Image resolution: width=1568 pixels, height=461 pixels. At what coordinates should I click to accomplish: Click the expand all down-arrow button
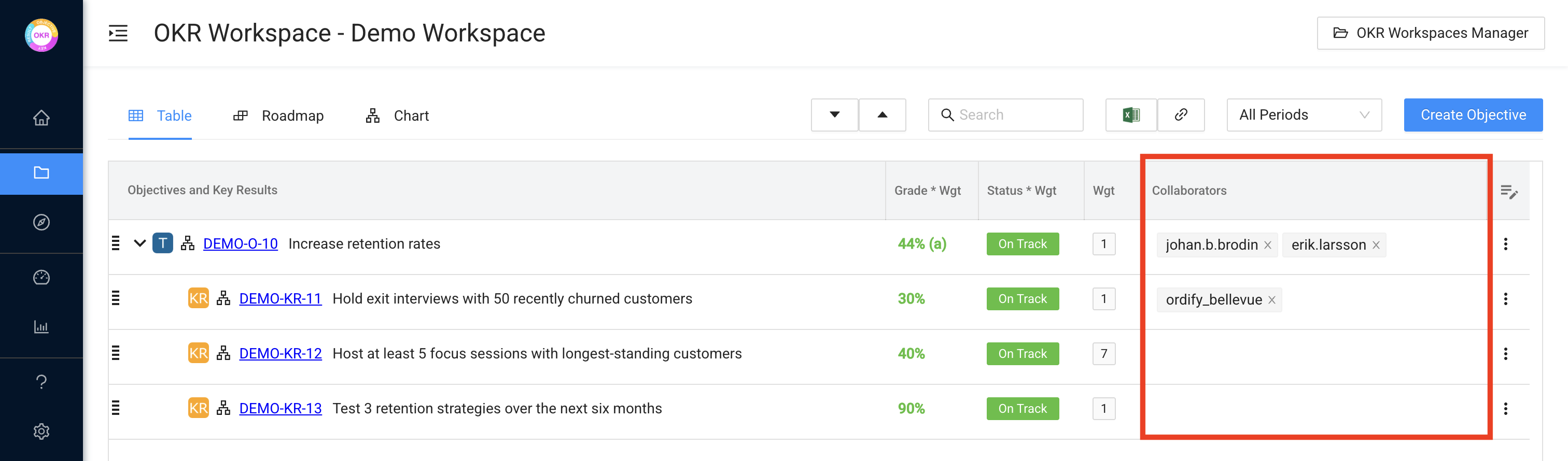[x=834, y=115]
